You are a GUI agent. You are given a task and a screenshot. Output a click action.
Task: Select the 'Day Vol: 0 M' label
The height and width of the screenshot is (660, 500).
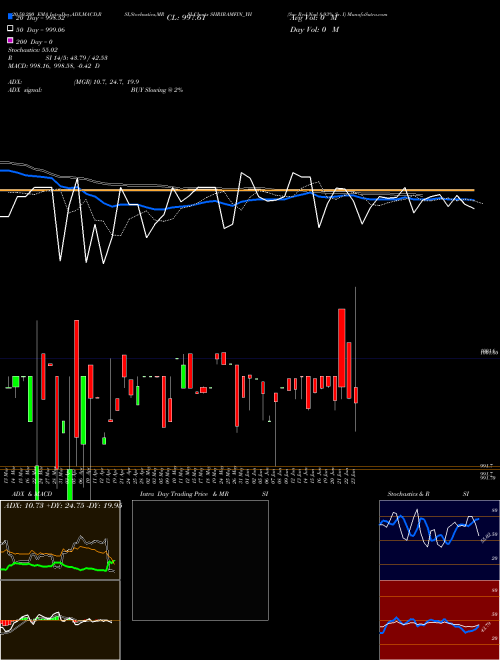point(314,29)
